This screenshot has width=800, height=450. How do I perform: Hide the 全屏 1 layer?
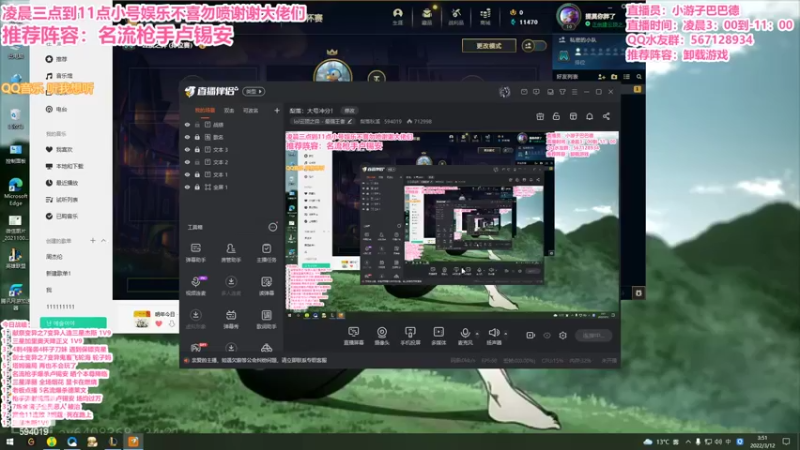187,187
